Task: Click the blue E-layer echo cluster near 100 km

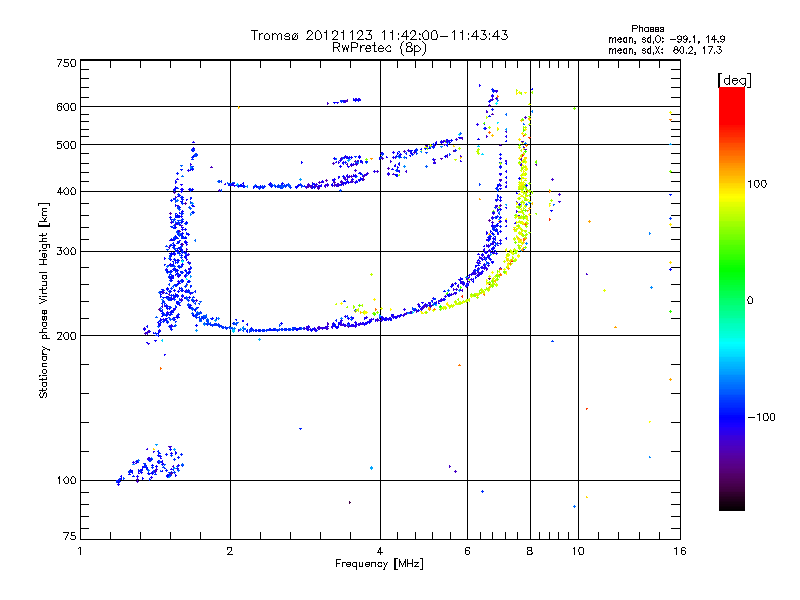Action: pyautogui.click(x=151, y=464)
